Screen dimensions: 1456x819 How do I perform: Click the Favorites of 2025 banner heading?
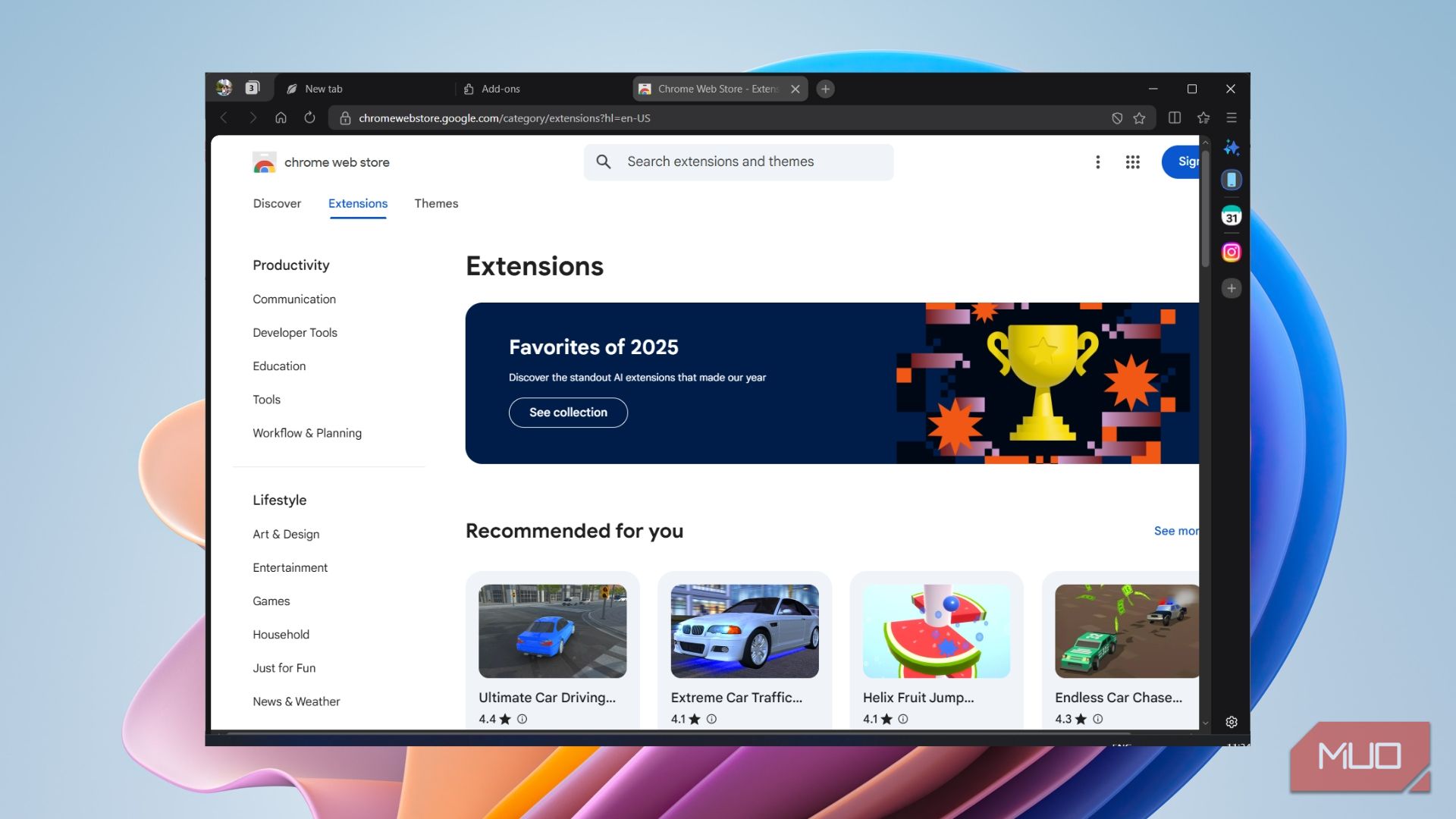(594, 347)
